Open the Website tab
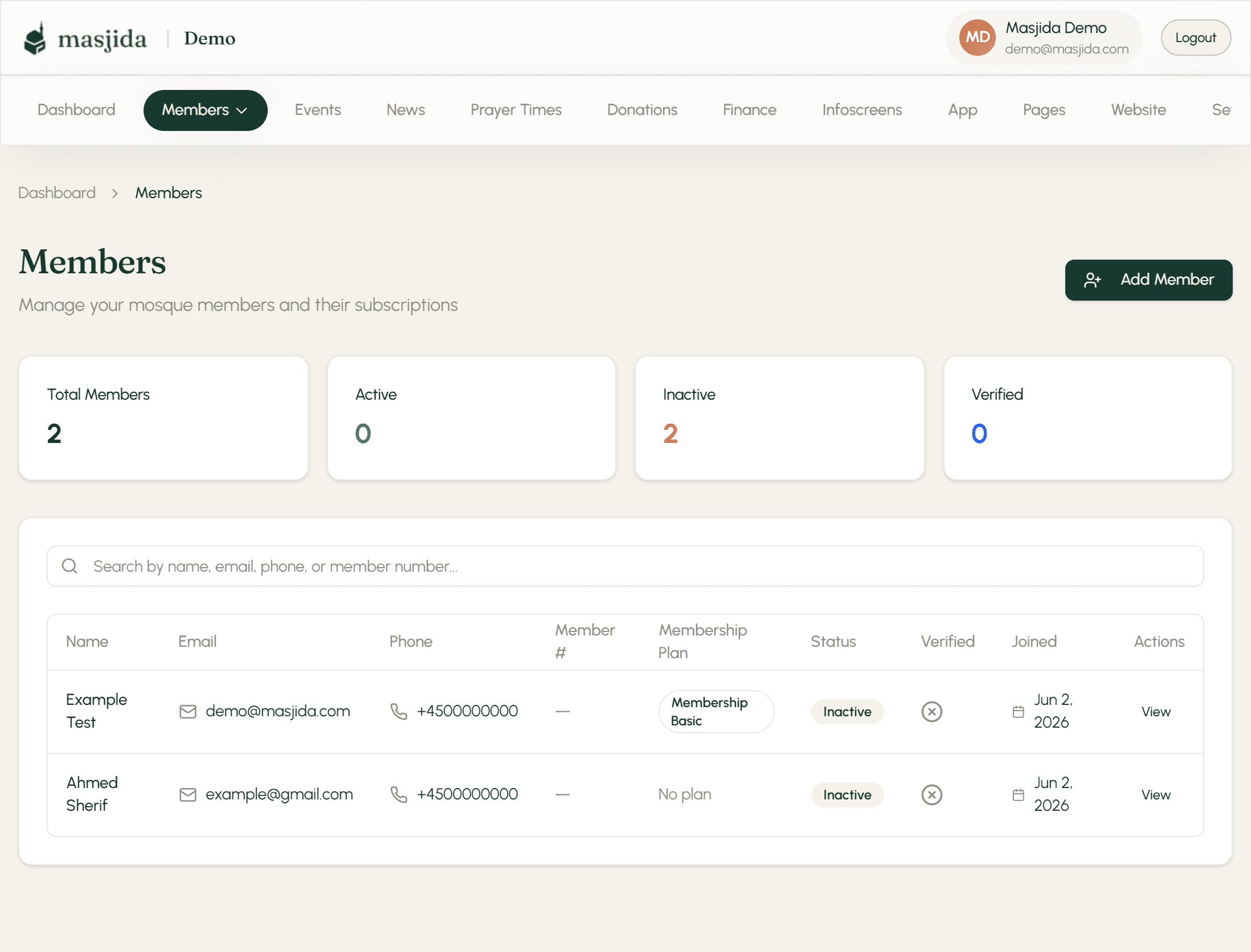The image size is (1251, 952). point(1138,110)
